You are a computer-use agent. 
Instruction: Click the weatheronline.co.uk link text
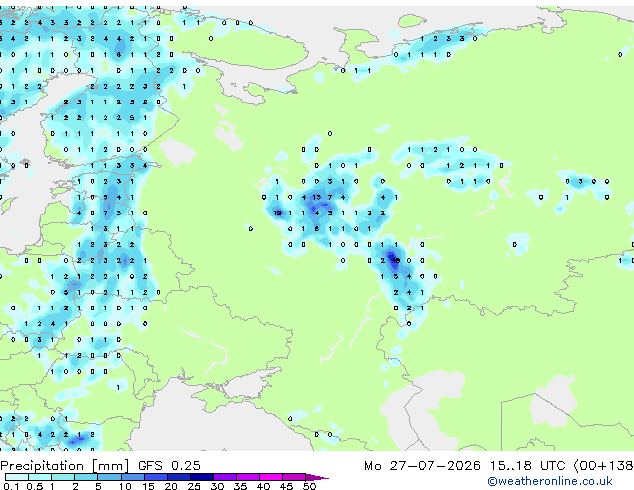(550, 481)
